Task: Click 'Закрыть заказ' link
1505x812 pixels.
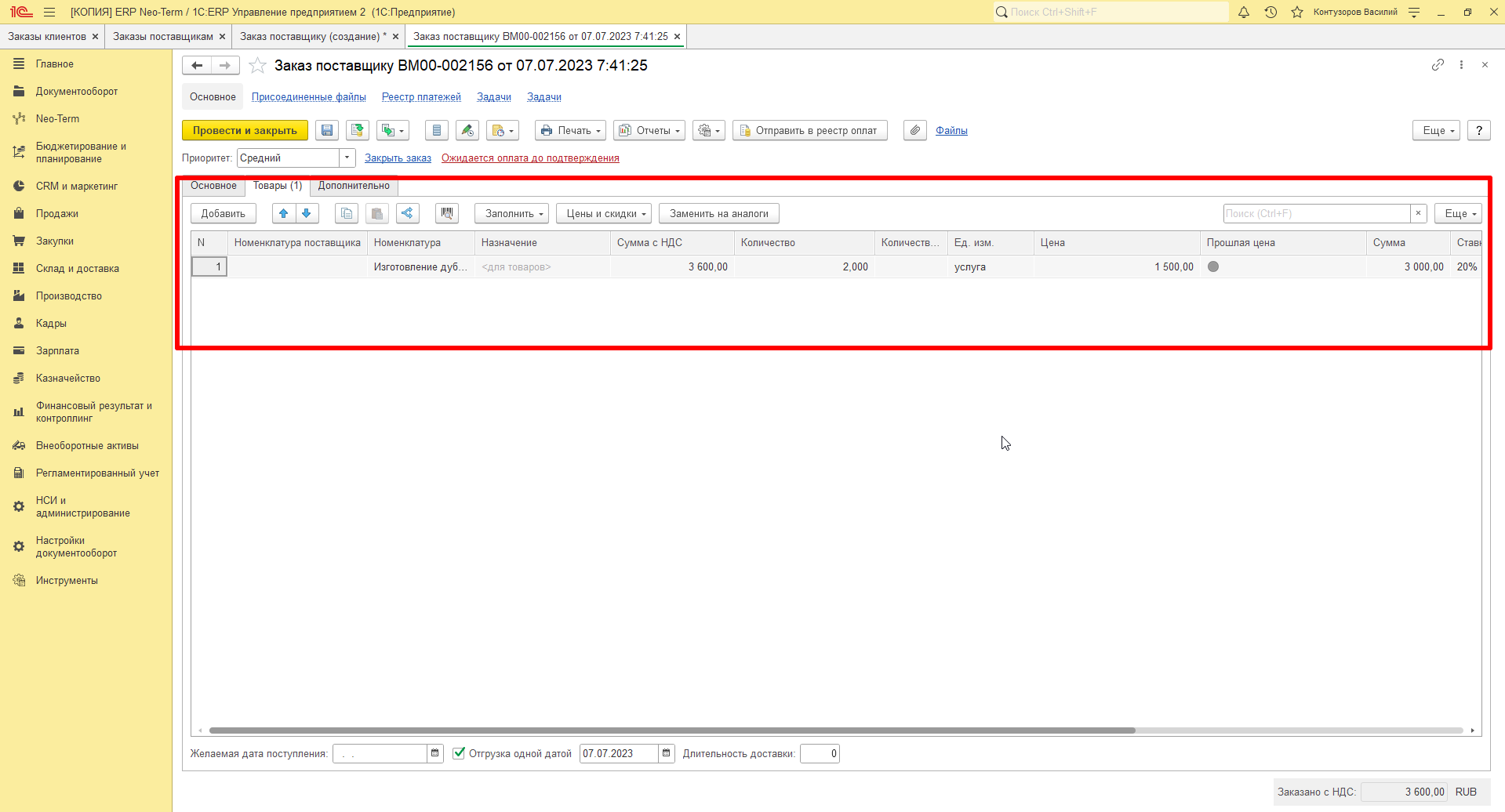Action: pos(398,158)
